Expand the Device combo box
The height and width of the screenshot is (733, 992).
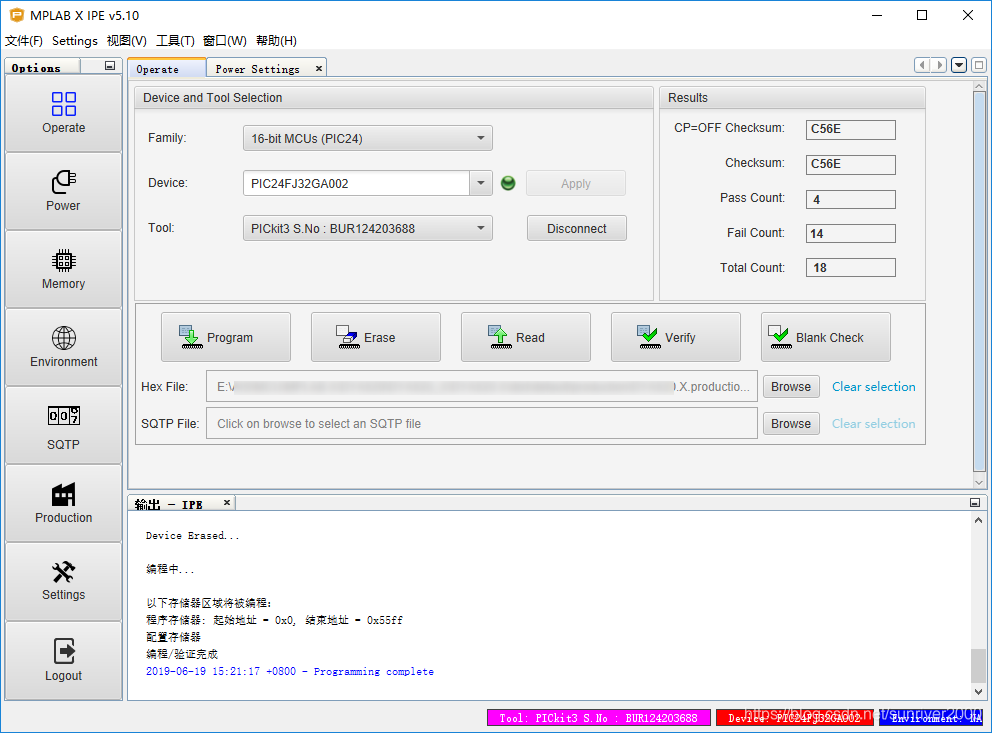(x=481, y=183)
